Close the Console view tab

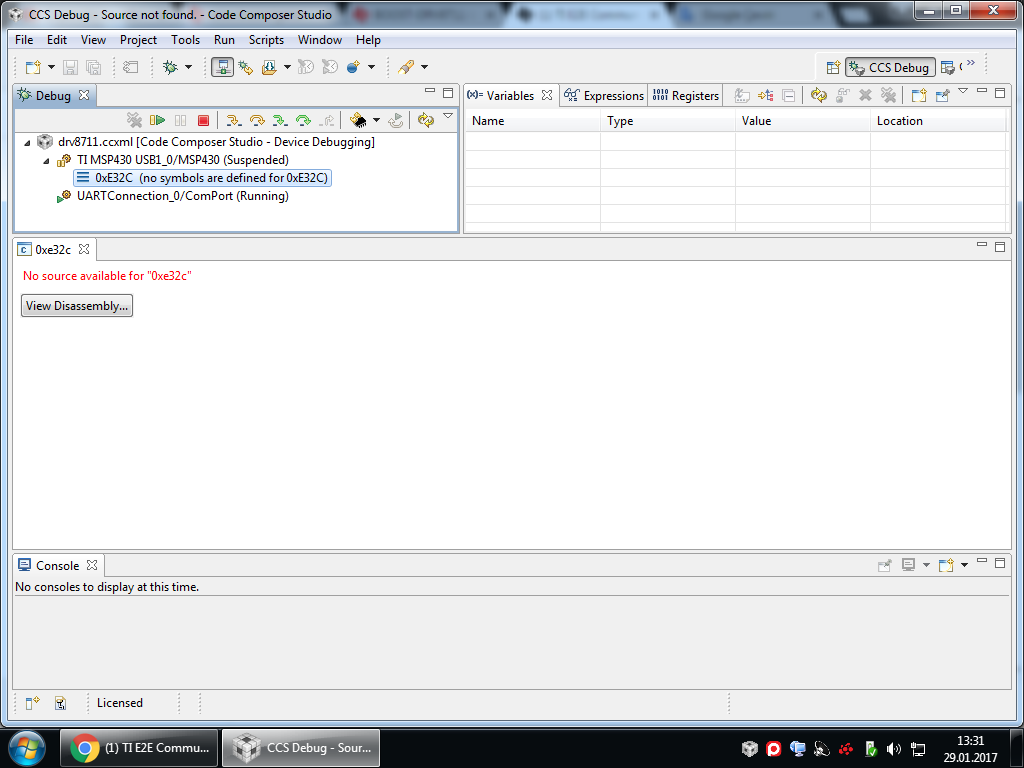click(92, 566)
